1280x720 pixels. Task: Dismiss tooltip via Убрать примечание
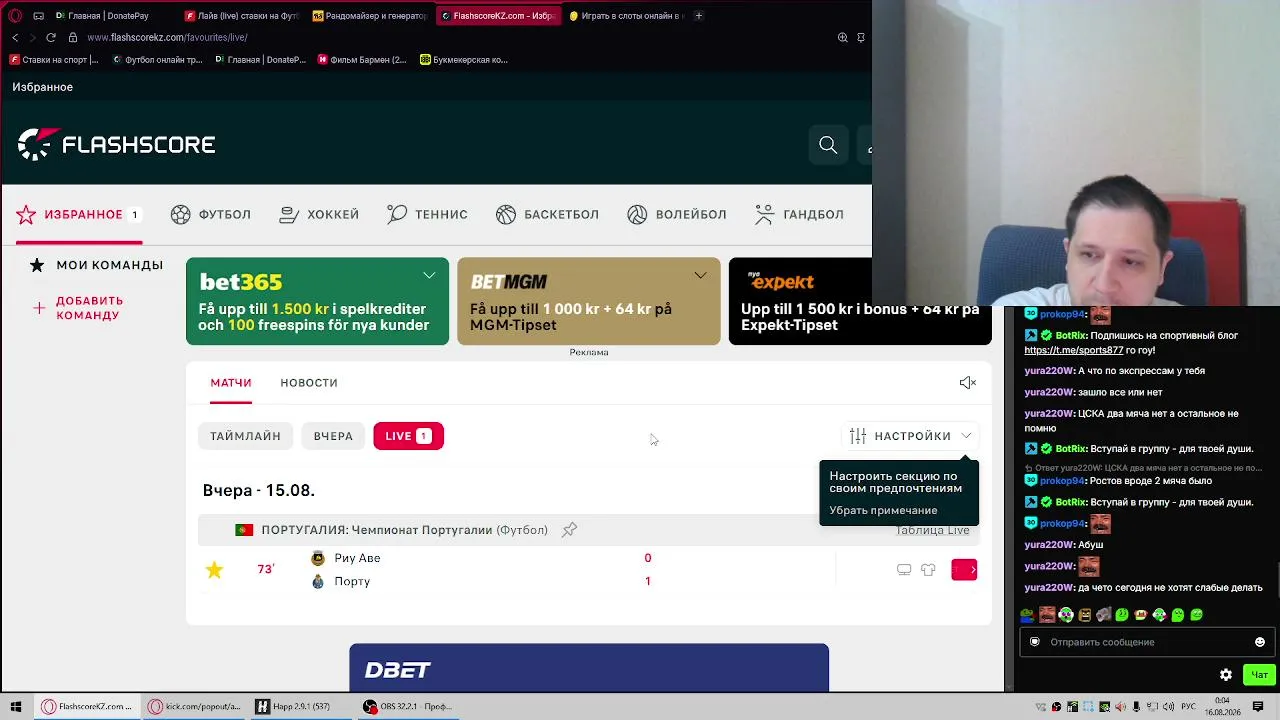[x=883, y=510]
